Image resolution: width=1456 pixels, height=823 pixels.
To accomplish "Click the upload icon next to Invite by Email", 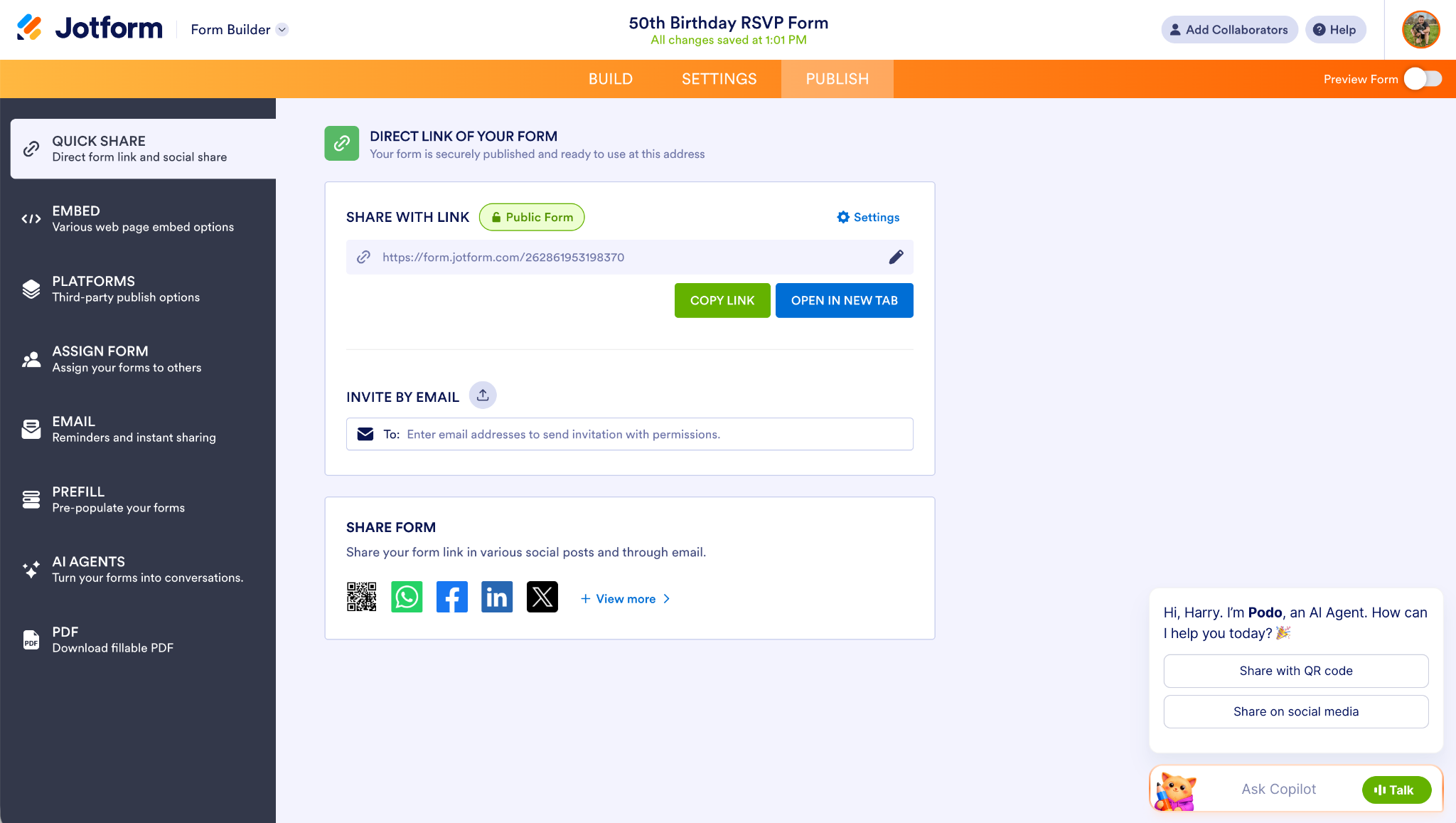I will coord(483,395).
